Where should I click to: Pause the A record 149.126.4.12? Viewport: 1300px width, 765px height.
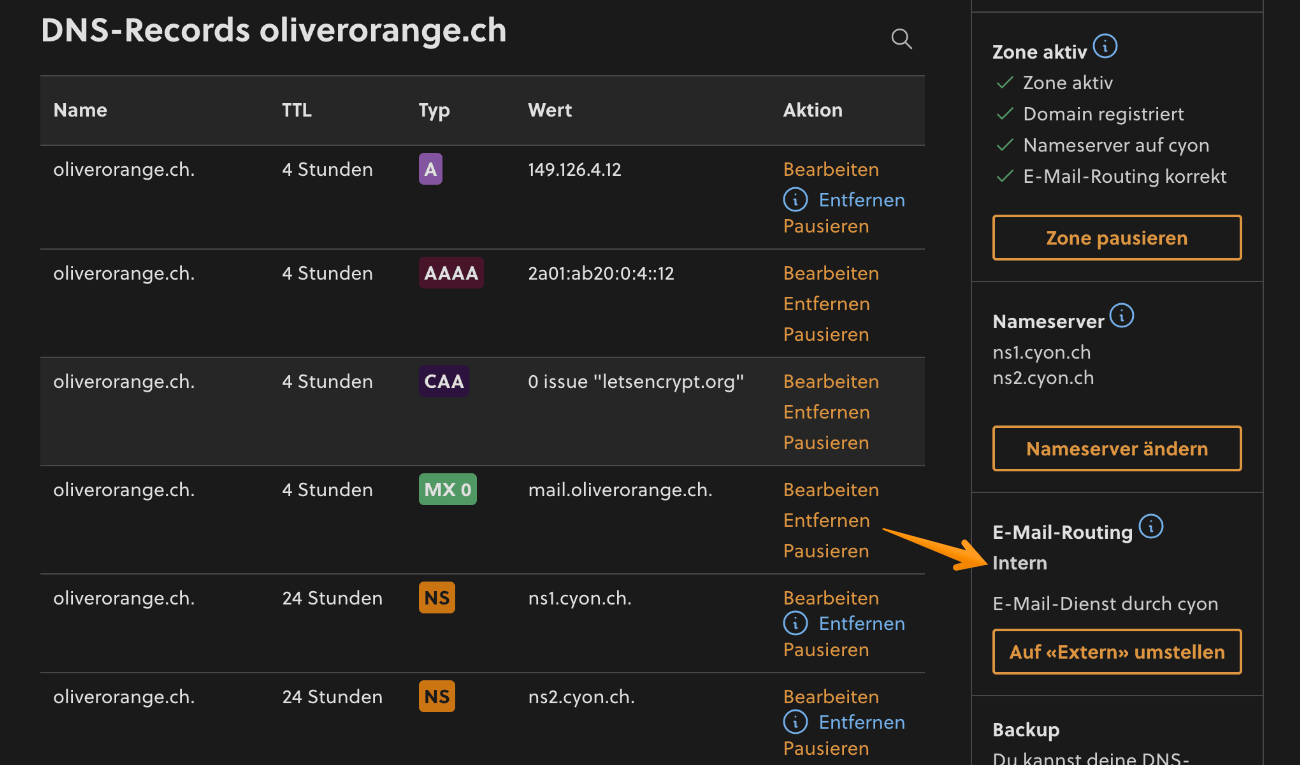826,226
